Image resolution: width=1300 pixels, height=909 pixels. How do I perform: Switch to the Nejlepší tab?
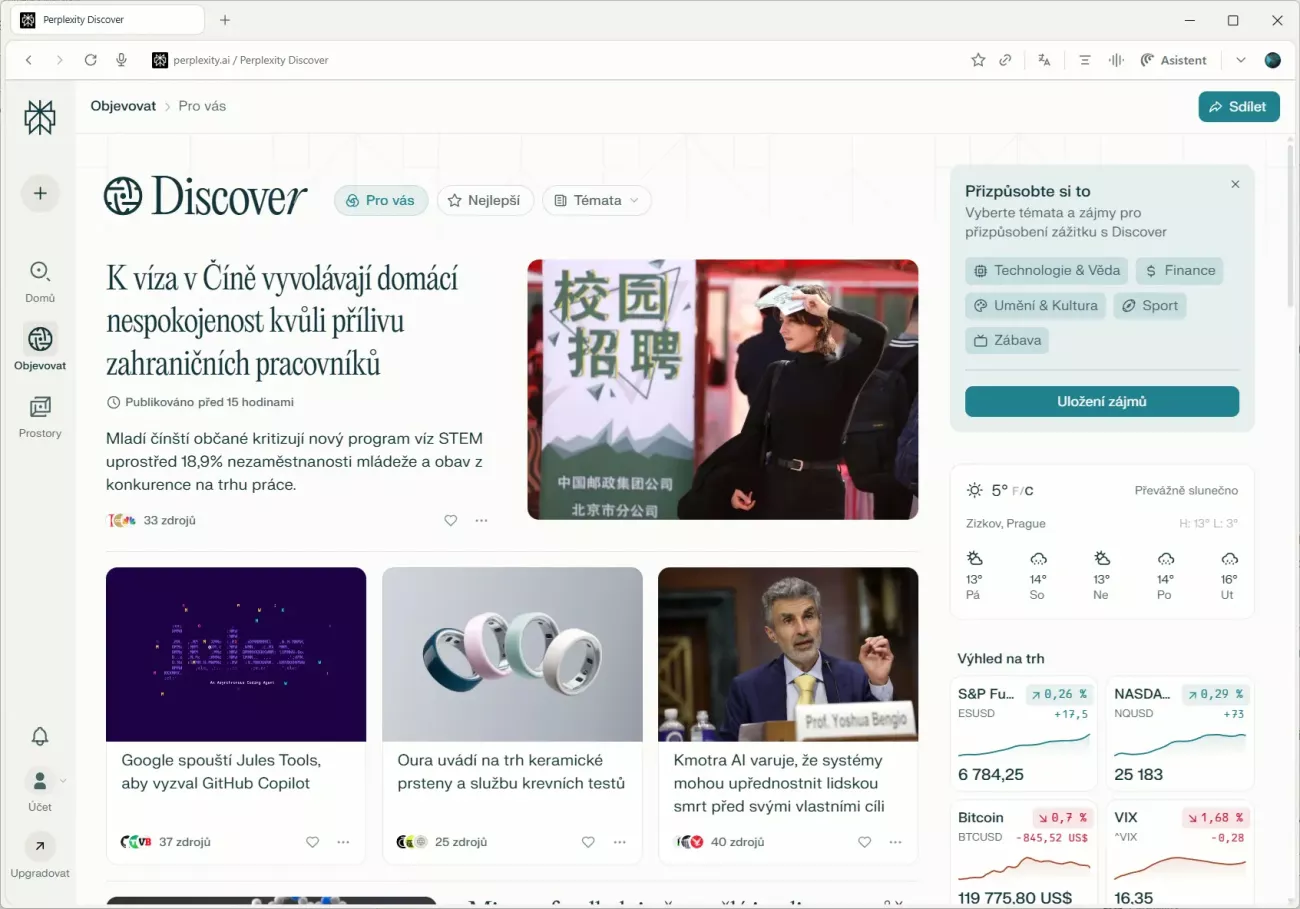tap(485, 200)
